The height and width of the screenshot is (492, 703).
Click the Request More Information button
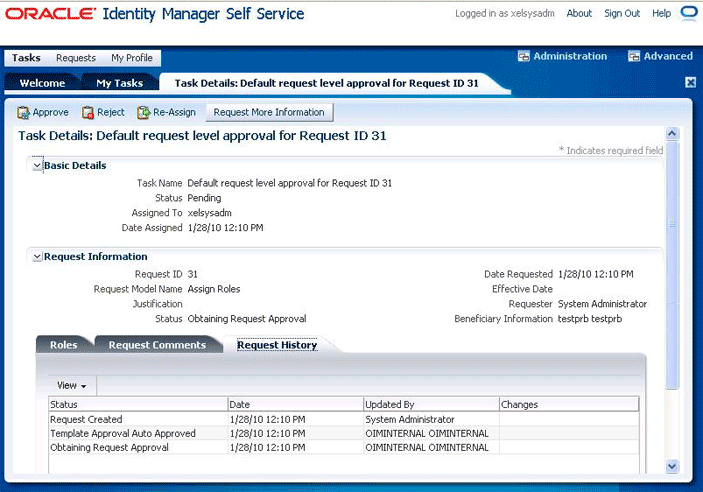[269, 113]
